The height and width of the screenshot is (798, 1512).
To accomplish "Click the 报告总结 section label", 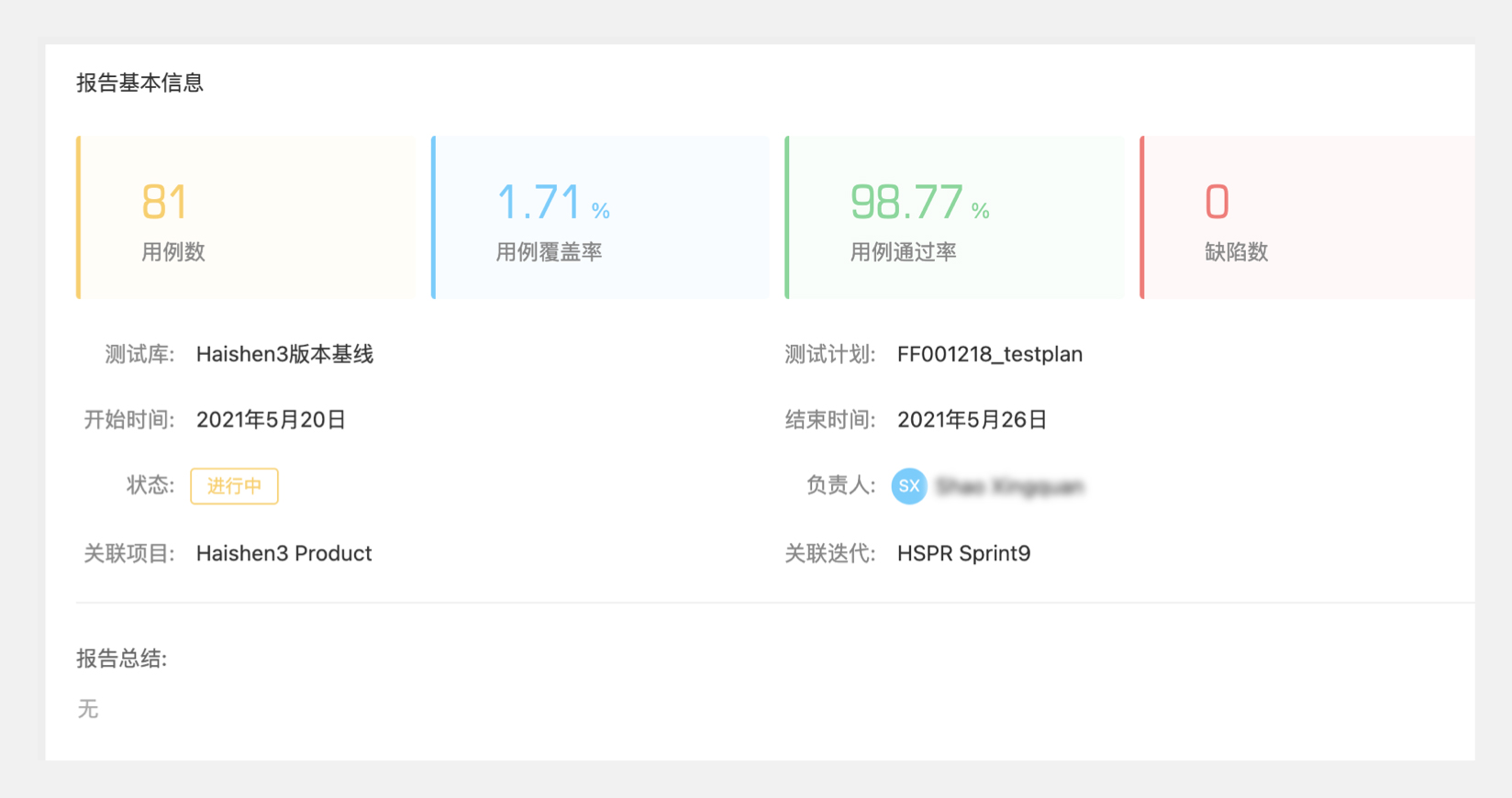I will (x=121, y=659).
